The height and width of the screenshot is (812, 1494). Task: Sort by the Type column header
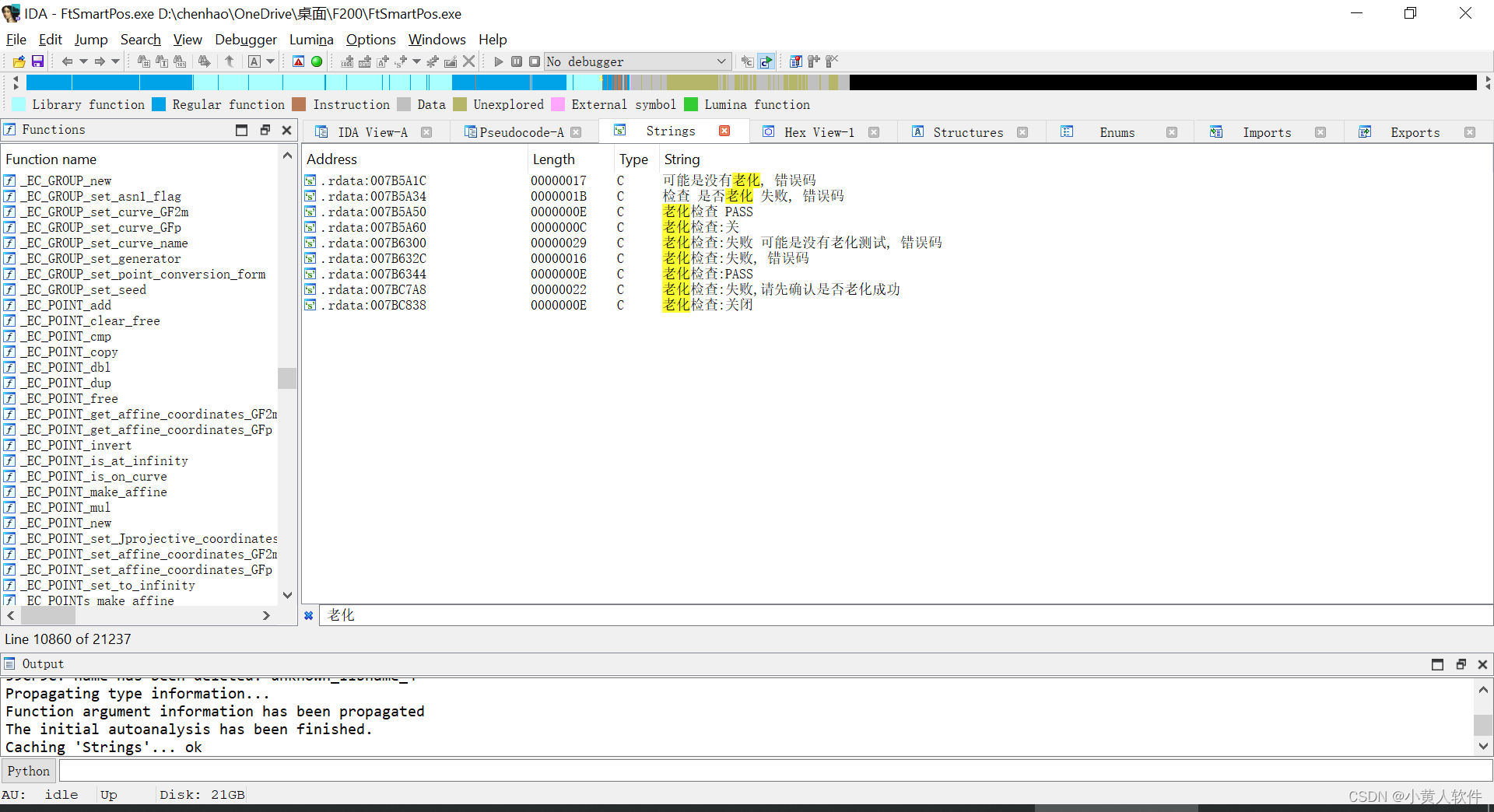(633, 159)
